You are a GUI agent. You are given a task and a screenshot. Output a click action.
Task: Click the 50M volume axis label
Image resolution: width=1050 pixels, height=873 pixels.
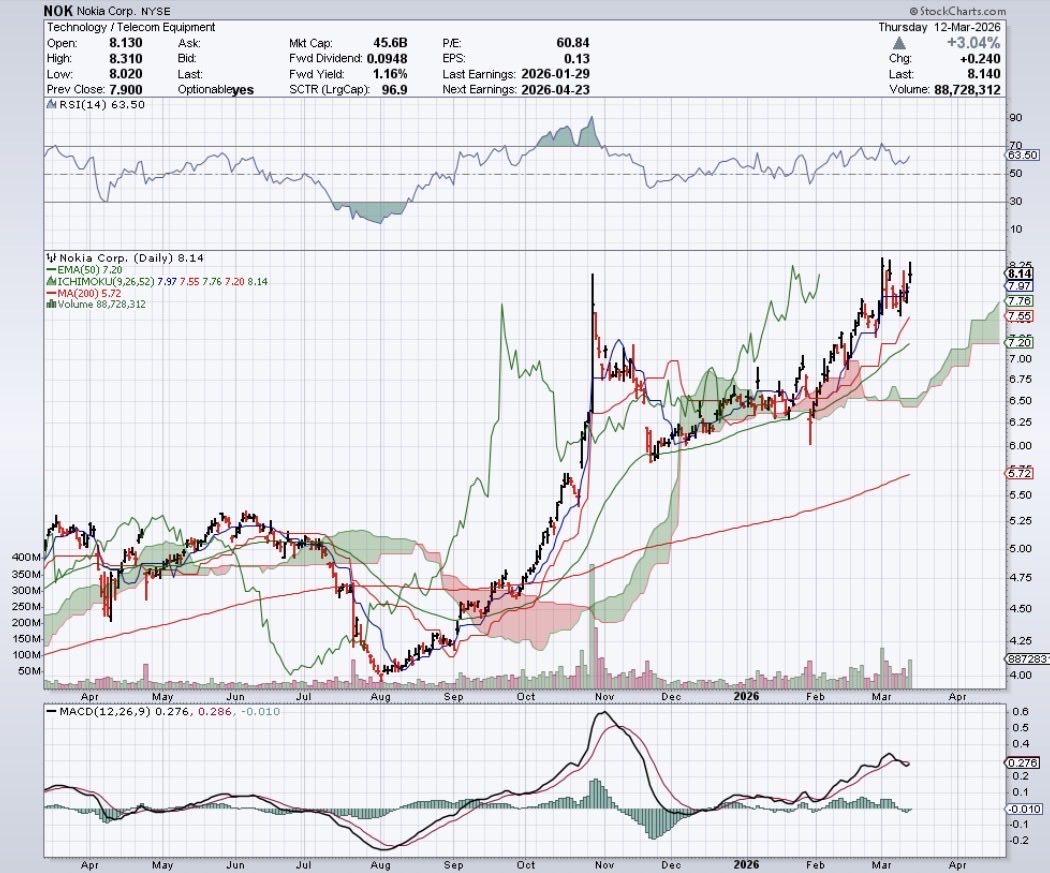29,671
